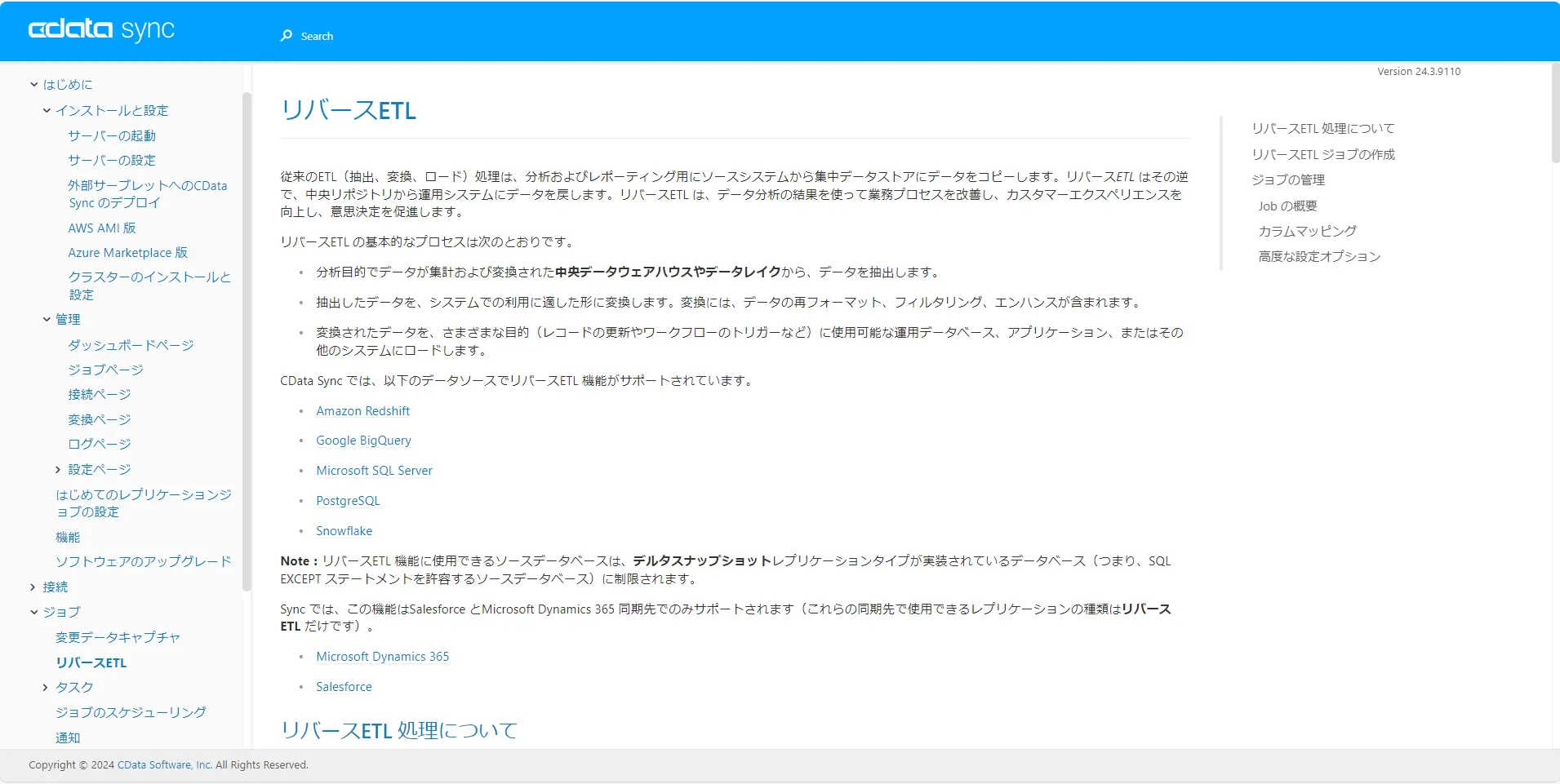Screen dimensions: 1560x784
Task: Open サーバーの起動 page
Action: coord(112,135)
